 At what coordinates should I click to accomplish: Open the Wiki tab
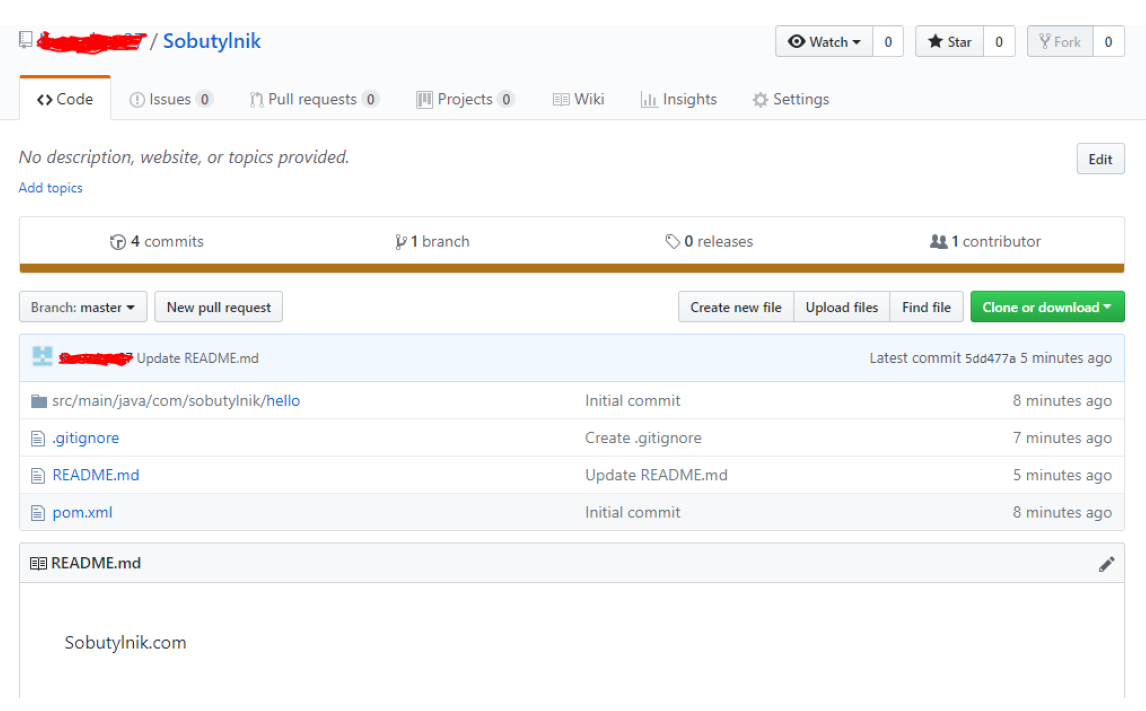578,99
